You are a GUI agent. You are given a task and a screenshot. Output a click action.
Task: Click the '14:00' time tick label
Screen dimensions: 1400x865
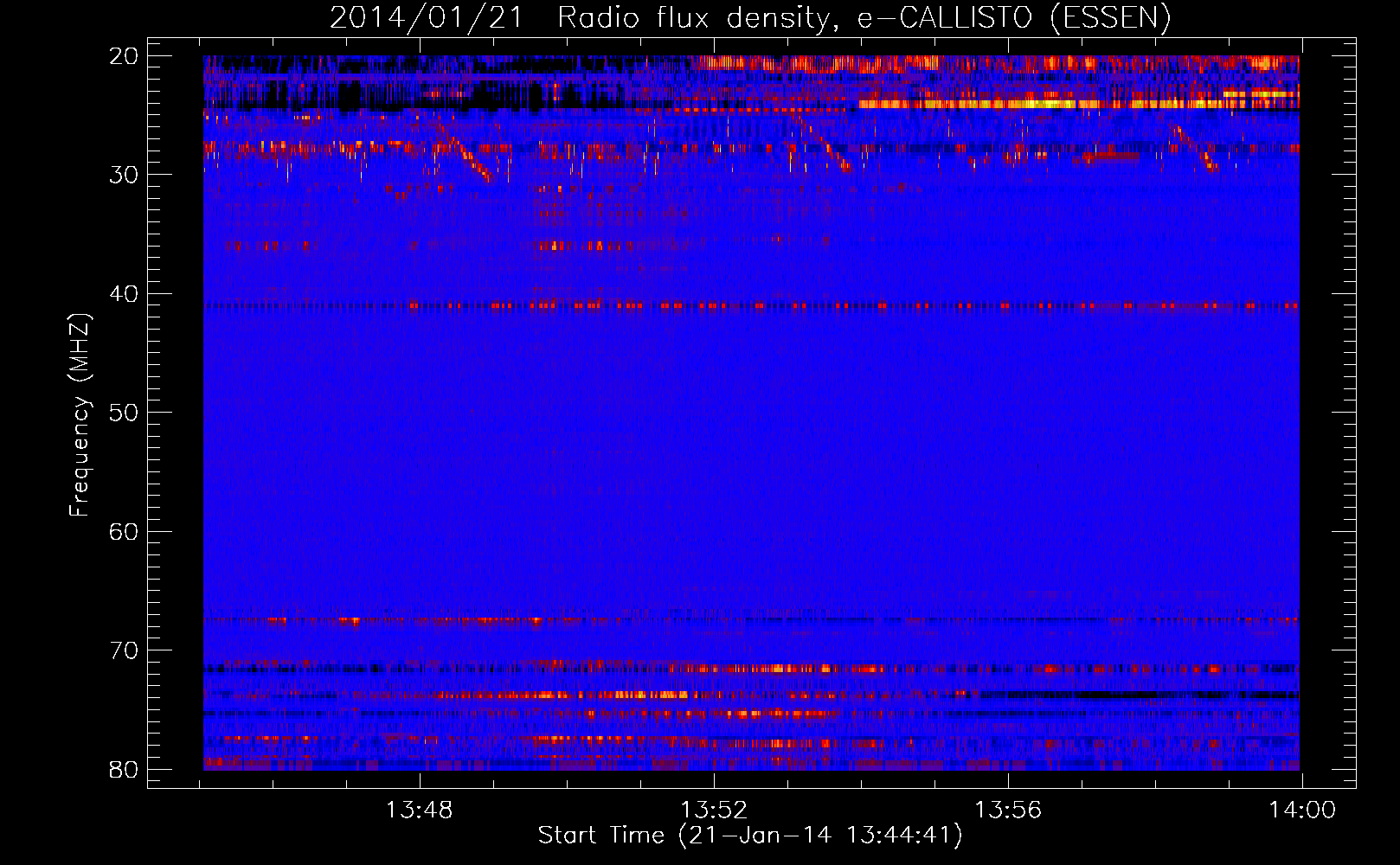click(1302, 811)
